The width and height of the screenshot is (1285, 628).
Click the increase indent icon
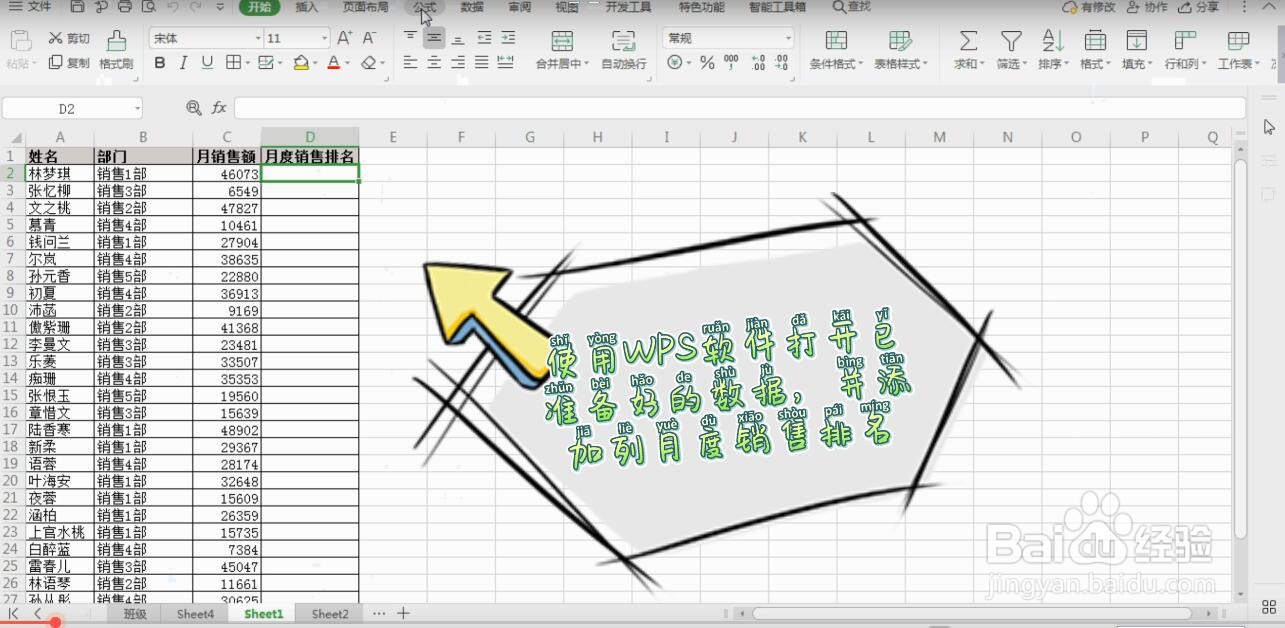pos(507,38)
